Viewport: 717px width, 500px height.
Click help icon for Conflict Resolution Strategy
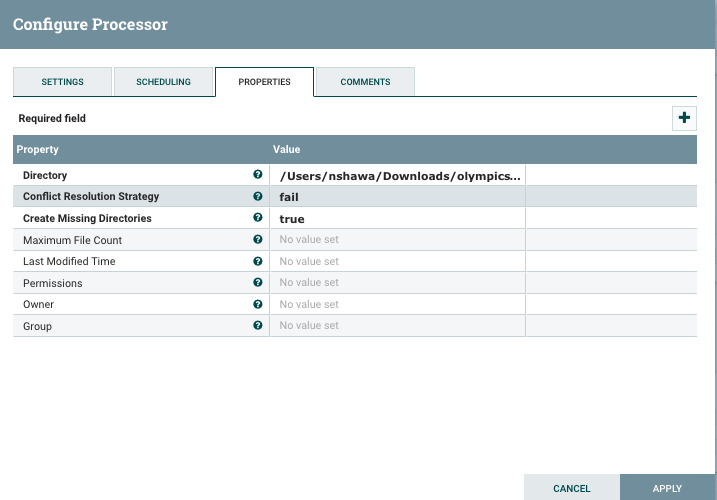pyautogui.click(x=258, y=197)
